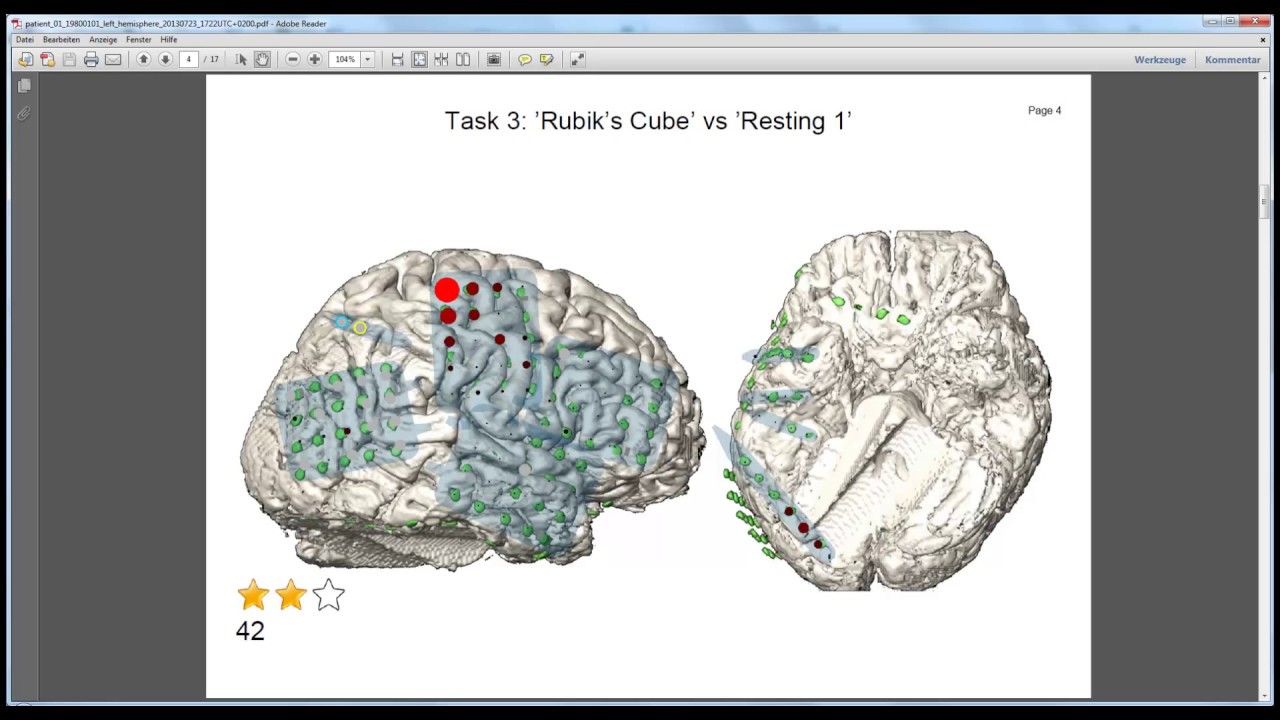Open the Datei menu
1280x720 pixels.
click(x=24, y=40)
